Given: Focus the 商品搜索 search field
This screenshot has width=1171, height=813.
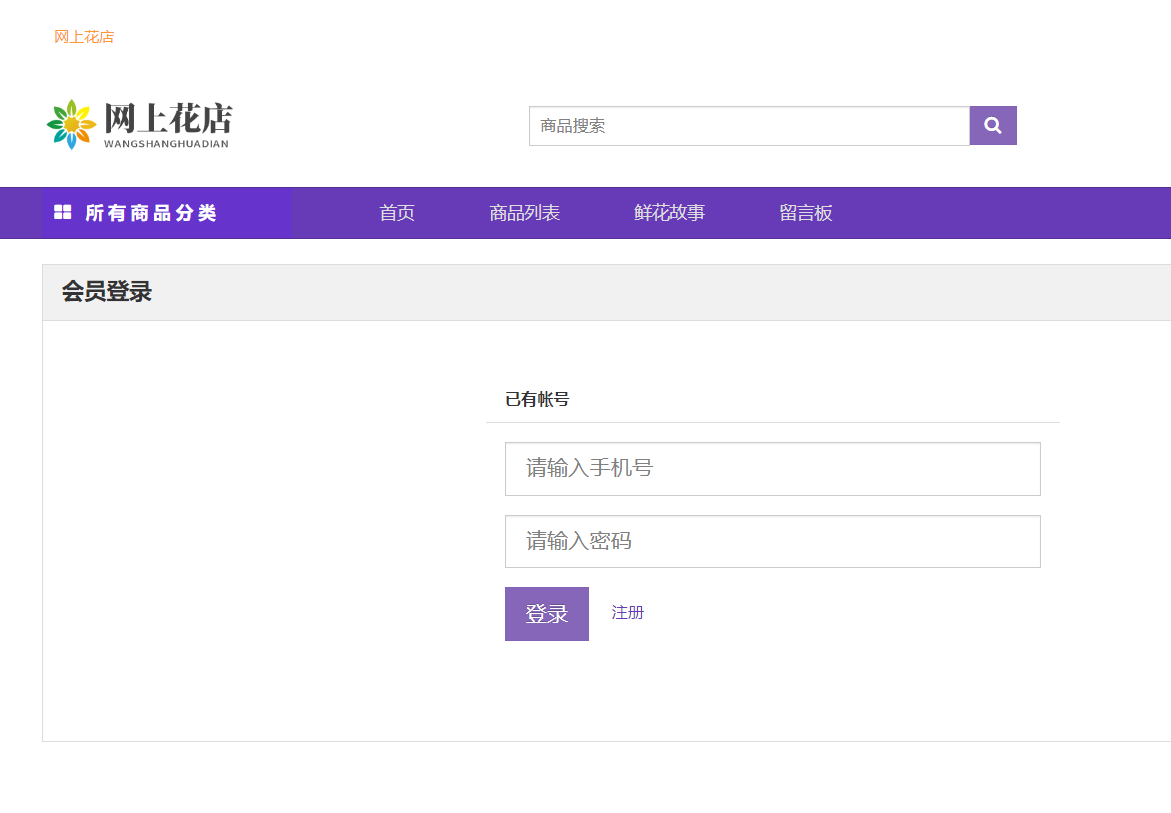Looking at the screenshot, I should click(x=749, y=125).
